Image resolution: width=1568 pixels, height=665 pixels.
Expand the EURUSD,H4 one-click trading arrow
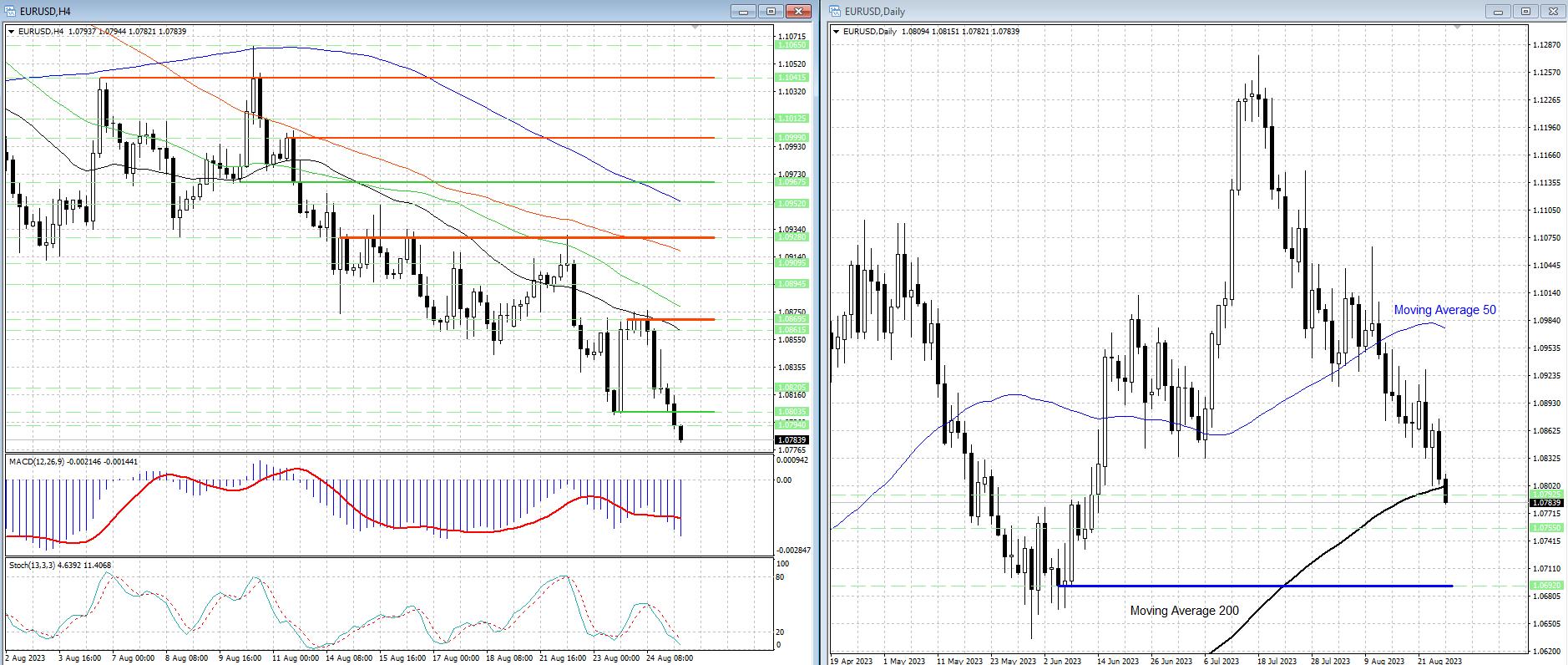(12, 32)
